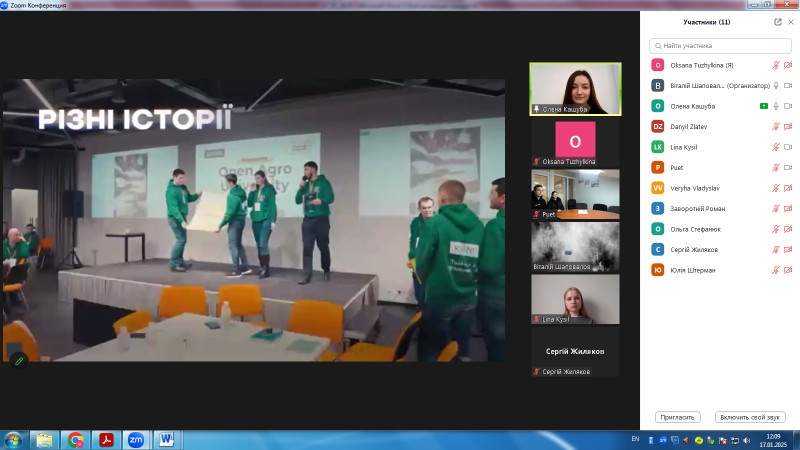
Task: Toggle Oksana Tuzhylkina's camera off icon
Action: [x=788, y=65]
